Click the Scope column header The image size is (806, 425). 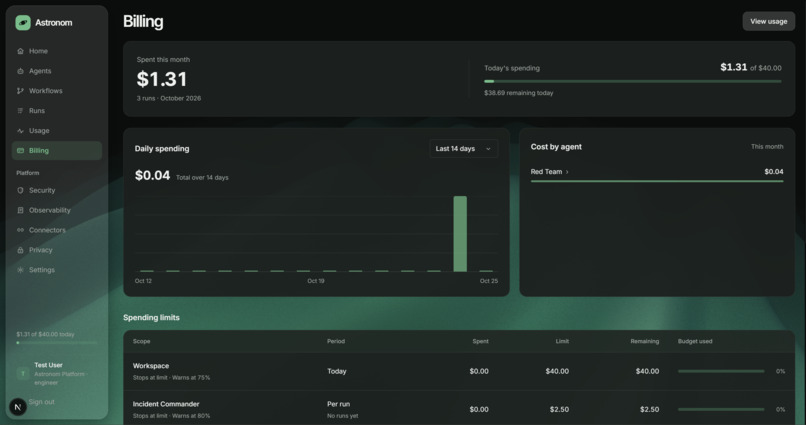click(x=141, y=341)
